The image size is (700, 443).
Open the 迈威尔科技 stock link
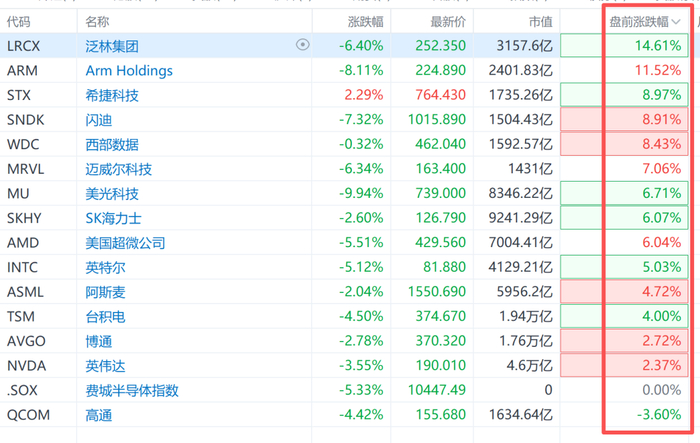click(x=119, y=169)
